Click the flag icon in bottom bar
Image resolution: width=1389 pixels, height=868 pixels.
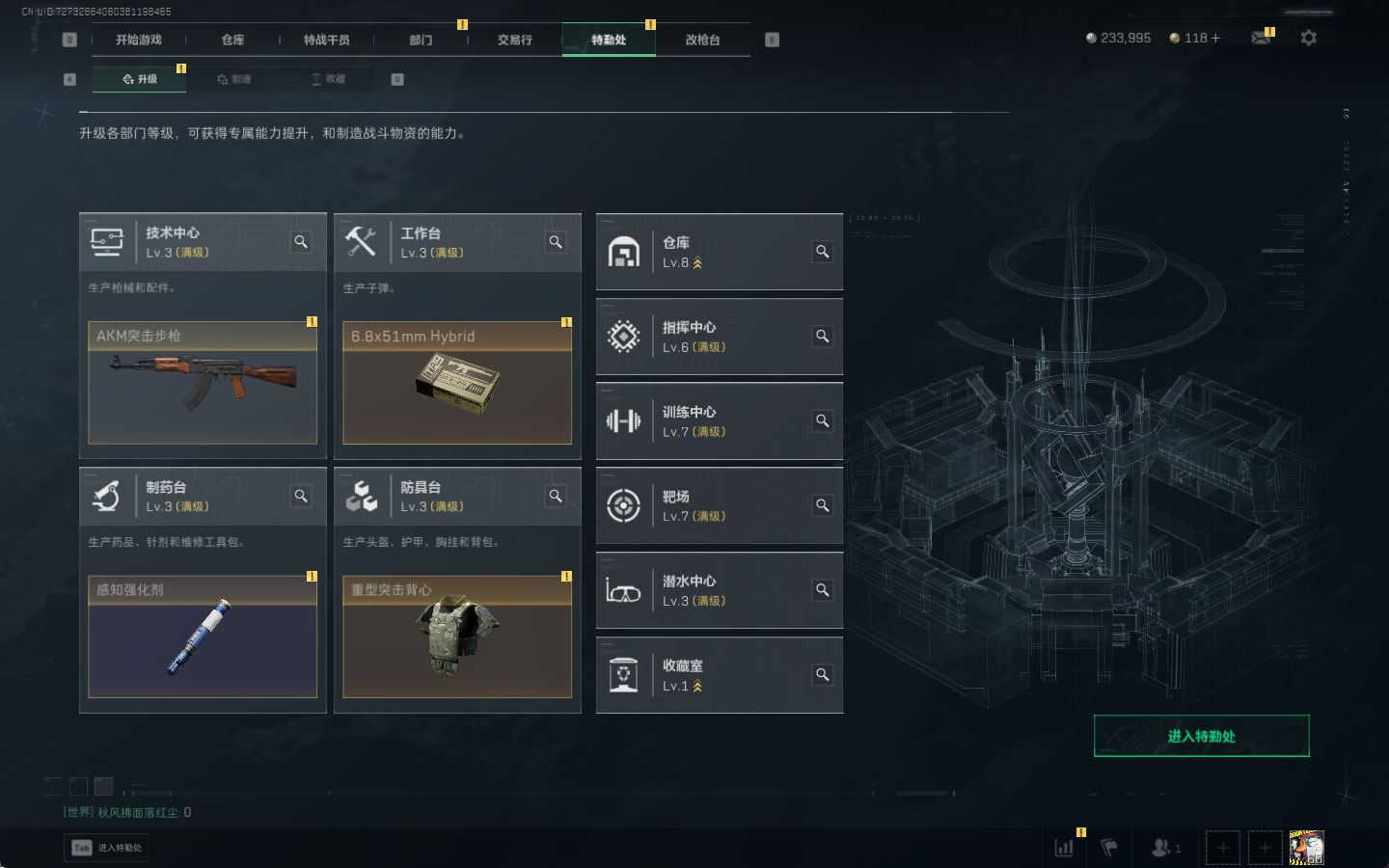tap(1110, 848)
